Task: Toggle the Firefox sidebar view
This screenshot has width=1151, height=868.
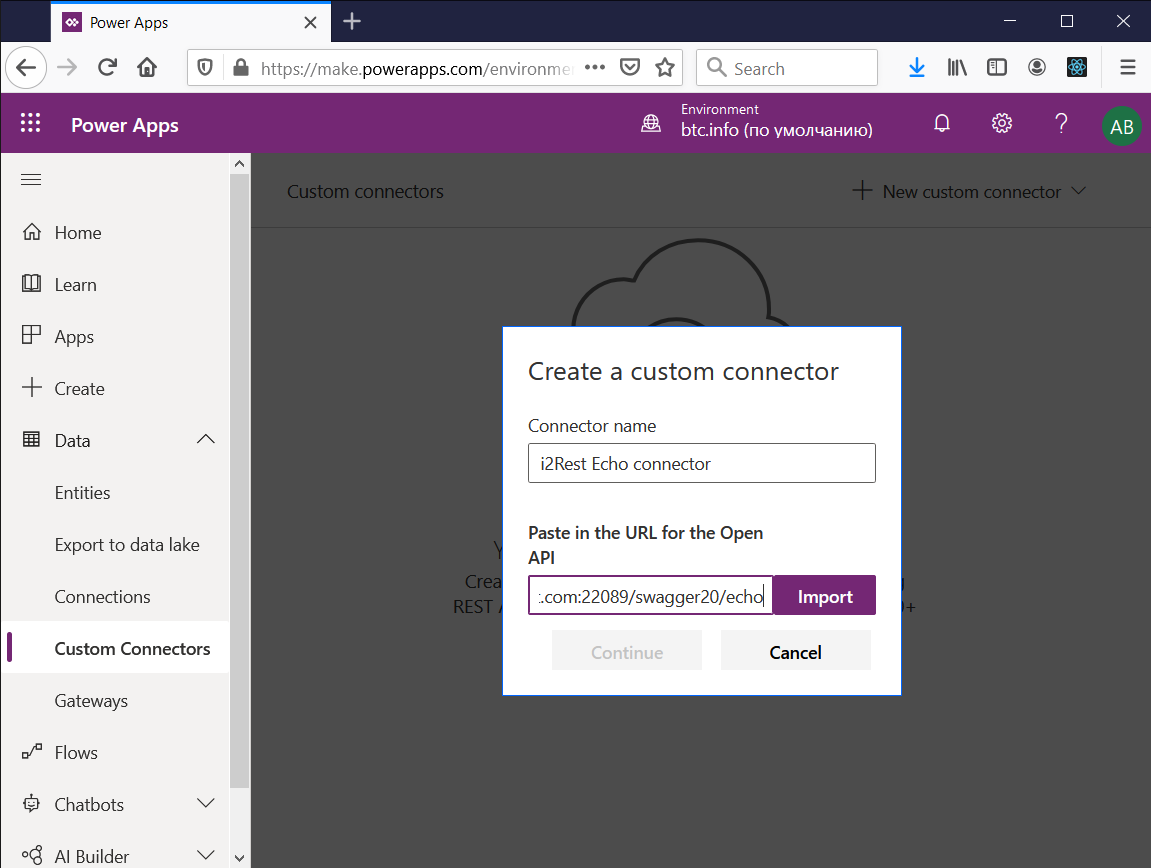Action: click(997, 68)
